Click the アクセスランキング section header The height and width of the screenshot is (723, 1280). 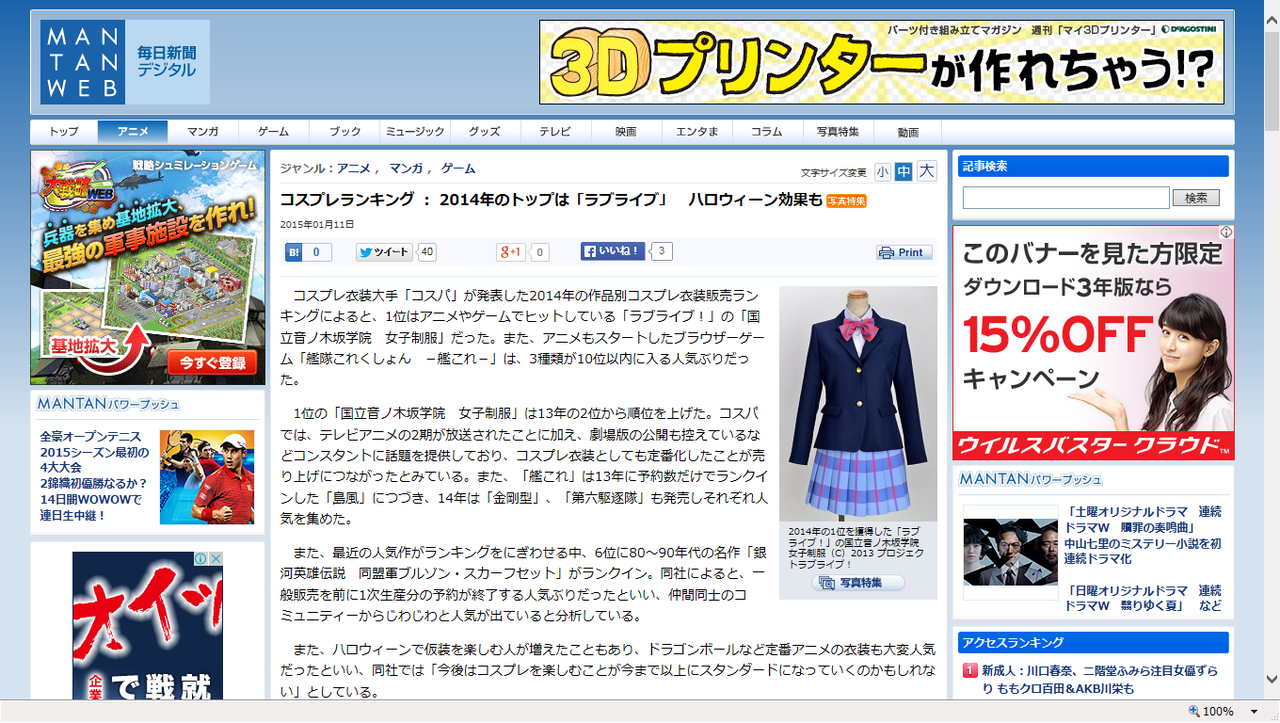pos(1093,642)
